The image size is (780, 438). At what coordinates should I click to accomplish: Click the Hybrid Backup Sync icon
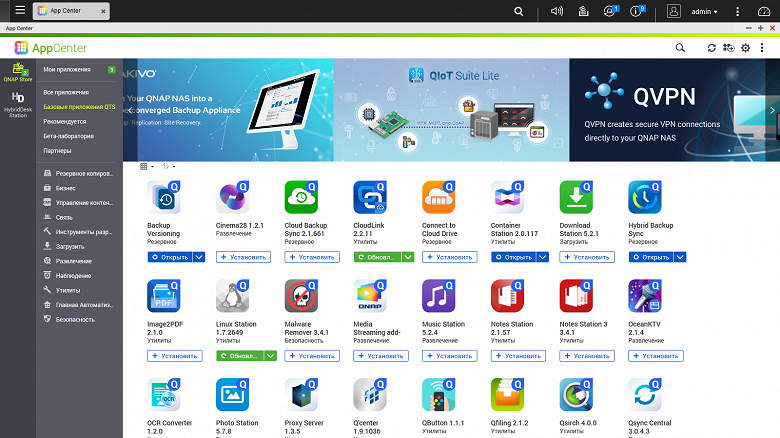pyautogui.click(x=645, y=197)
